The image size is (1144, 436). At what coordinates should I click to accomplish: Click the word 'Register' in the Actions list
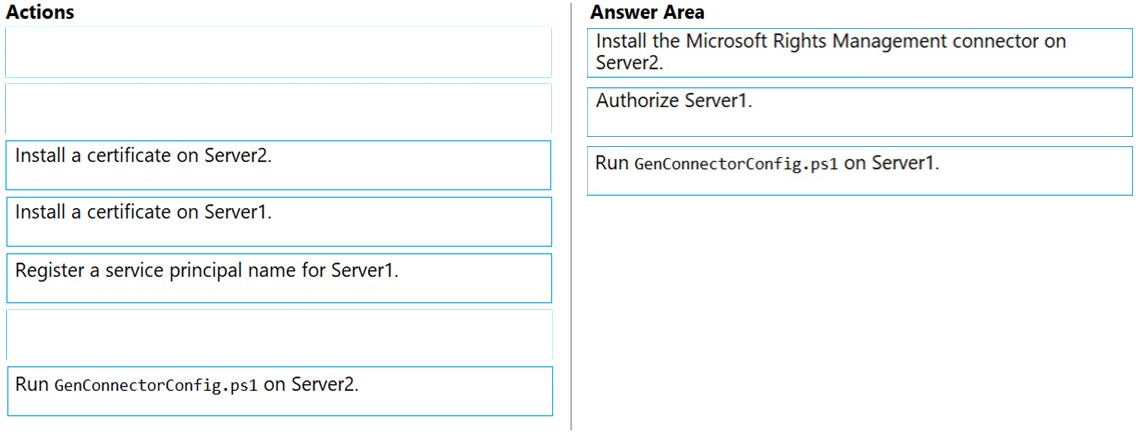click(x=44, y=271)
